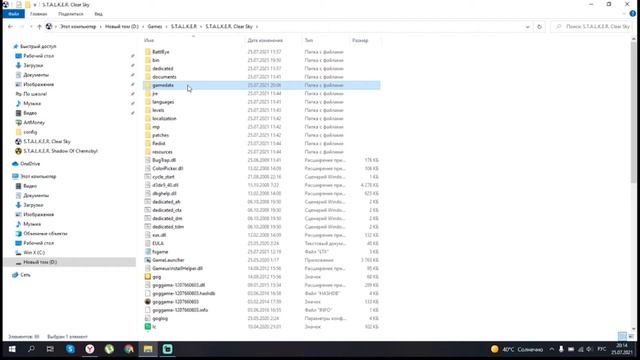Select the ColorPicker.dll file
Image resolution: width=640 pixels, height=360 pixels.
pyautogui.click(x=168, y=168)
